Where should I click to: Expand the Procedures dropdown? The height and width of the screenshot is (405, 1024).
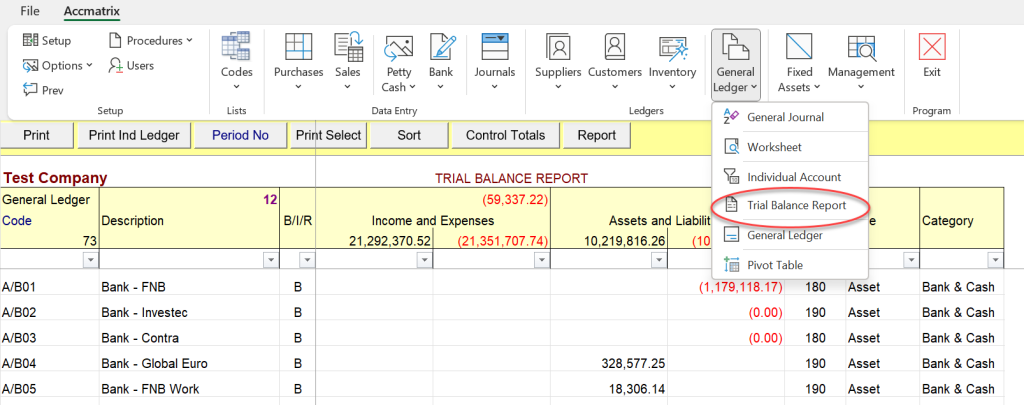(151, 40)
